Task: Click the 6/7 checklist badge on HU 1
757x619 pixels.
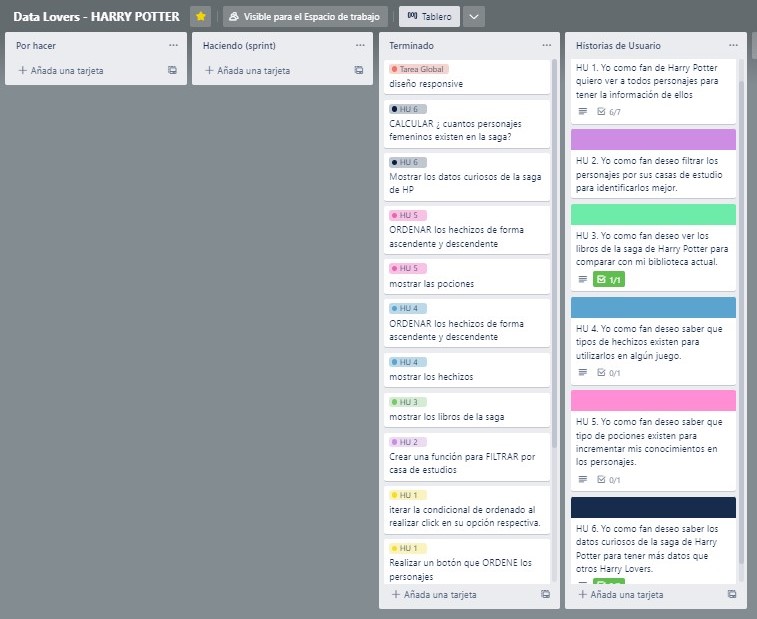Action: tap(609, 112)
